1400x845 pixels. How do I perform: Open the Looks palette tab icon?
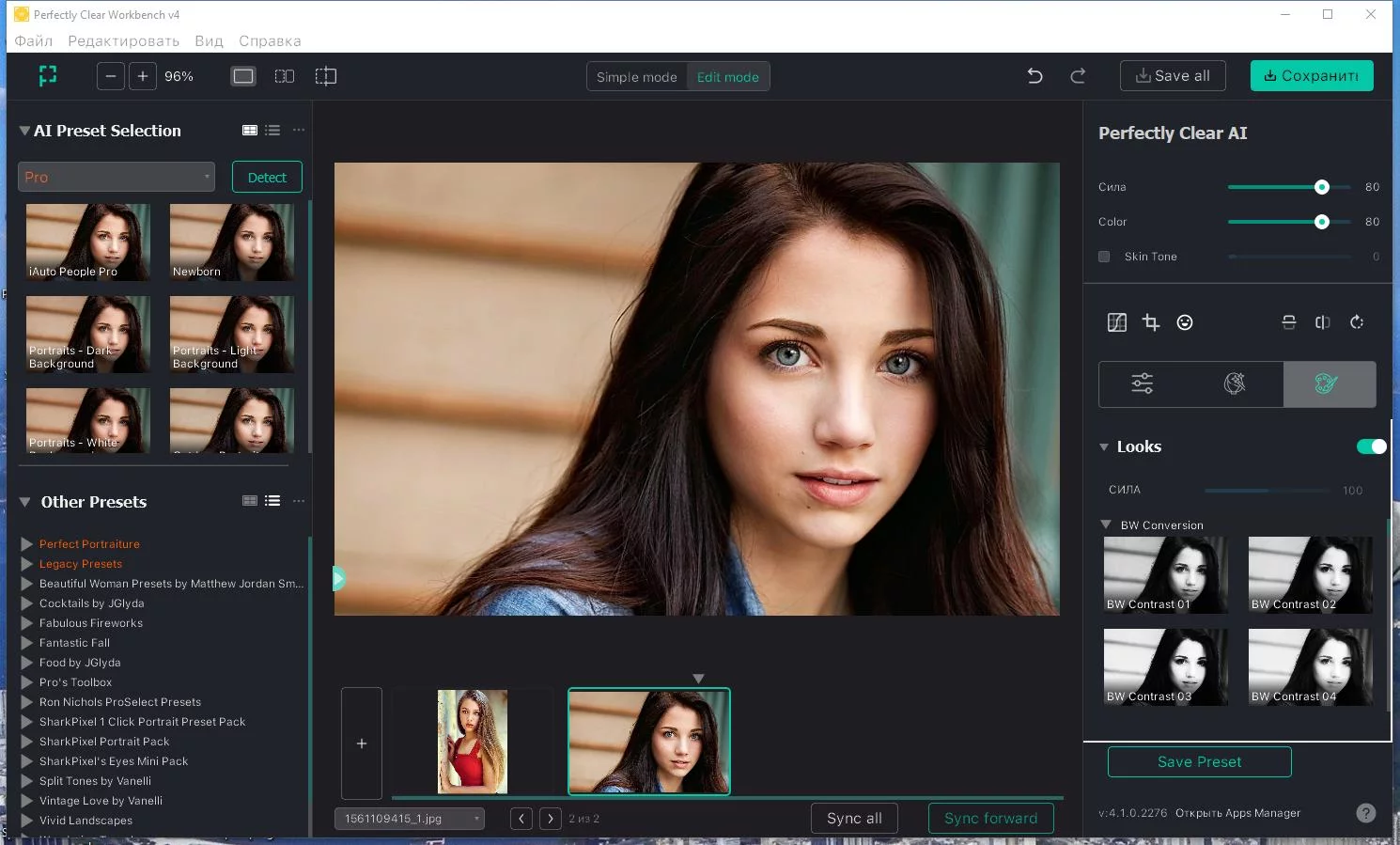pyautogui.click(x=1327, y=383)
